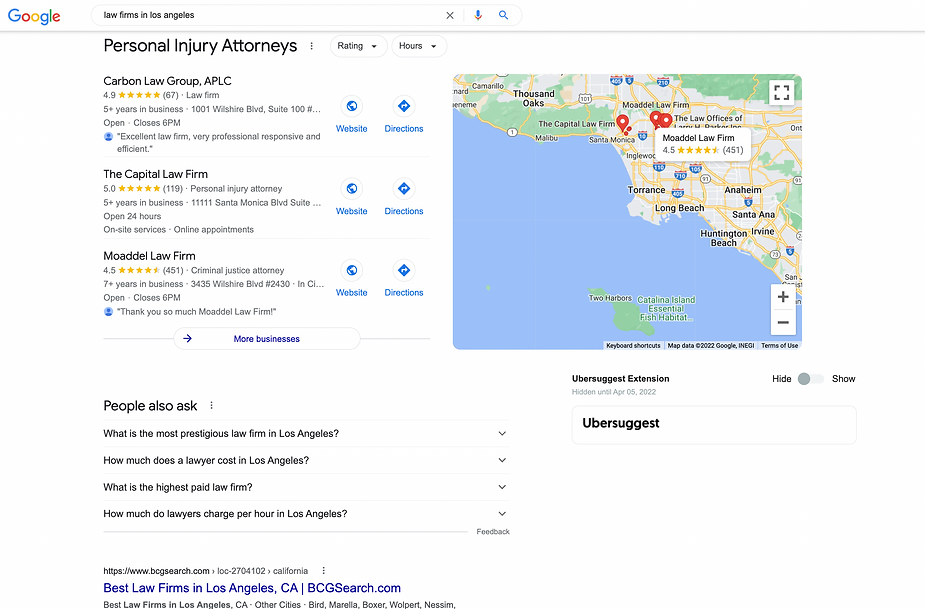
Task: Open options menu beside Personal Injury Attorneys heading
Action: (x=311, y=46)
